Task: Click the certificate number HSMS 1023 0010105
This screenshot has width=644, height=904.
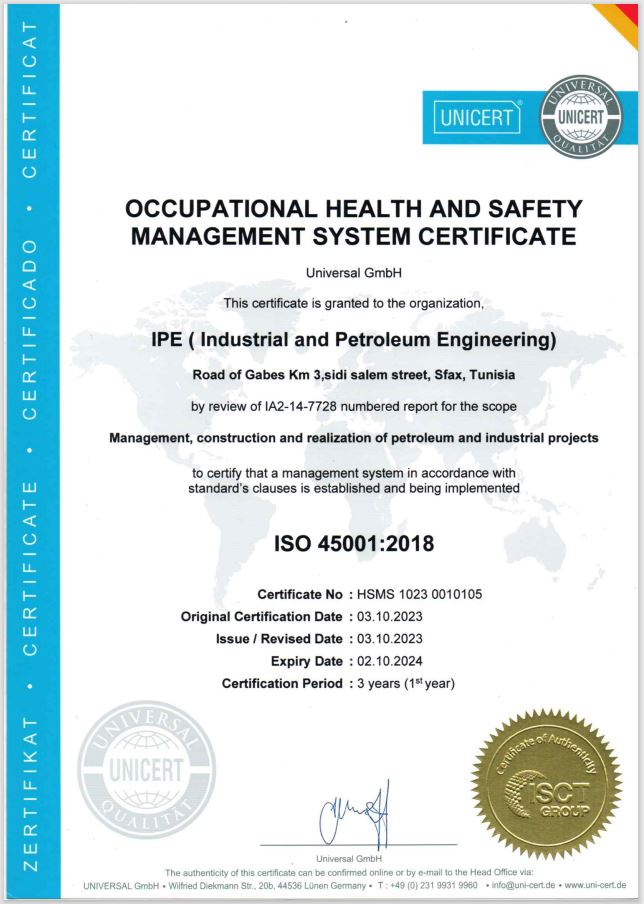Action: pyautogui.click(x=419, y=593)
